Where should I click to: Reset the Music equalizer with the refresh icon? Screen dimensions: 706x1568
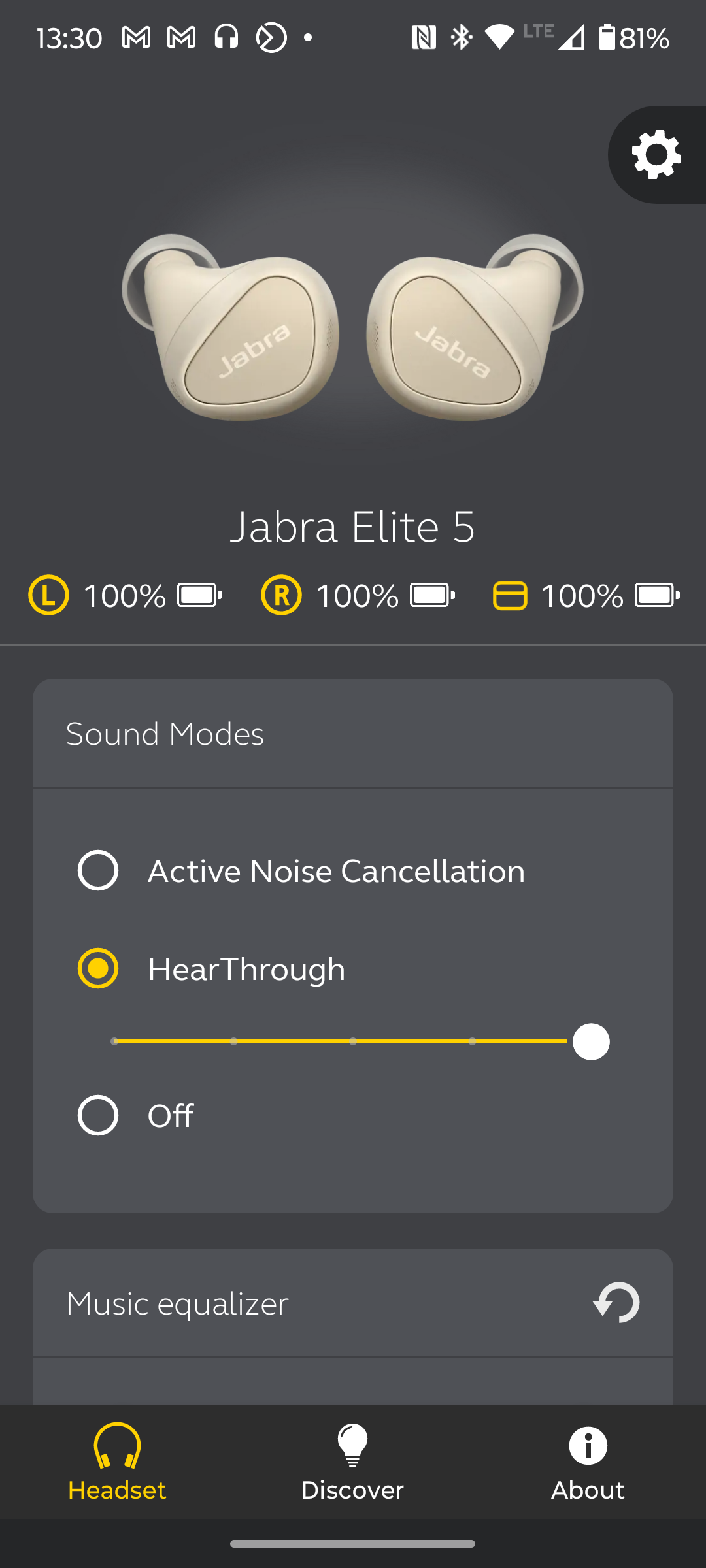click(616, 1303)
